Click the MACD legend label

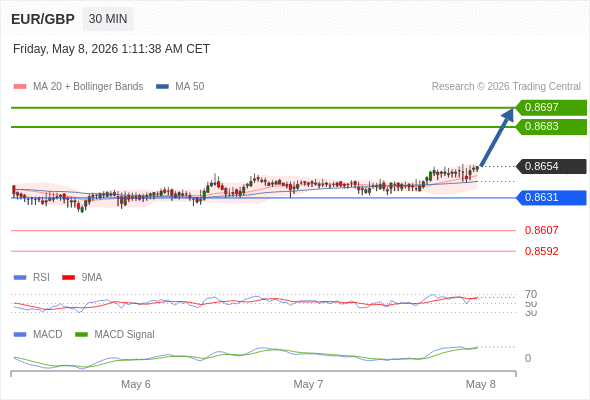[x=47, y=335]
